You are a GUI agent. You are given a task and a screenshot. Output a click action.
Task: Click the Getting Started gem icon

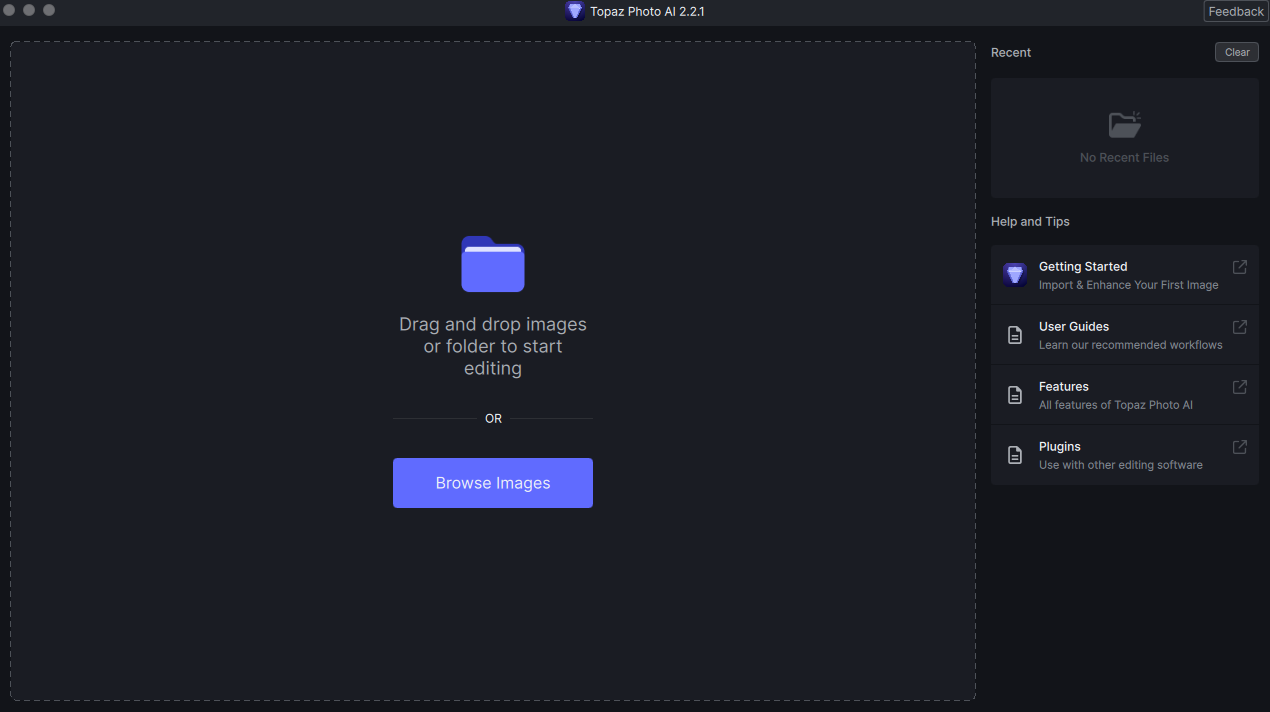(x=1015, y=275)
